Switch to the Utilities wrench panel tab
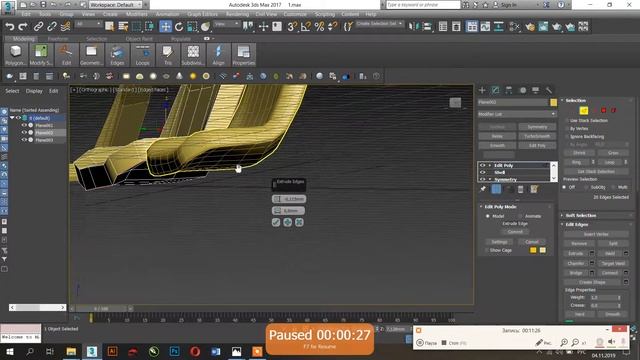 549,90
